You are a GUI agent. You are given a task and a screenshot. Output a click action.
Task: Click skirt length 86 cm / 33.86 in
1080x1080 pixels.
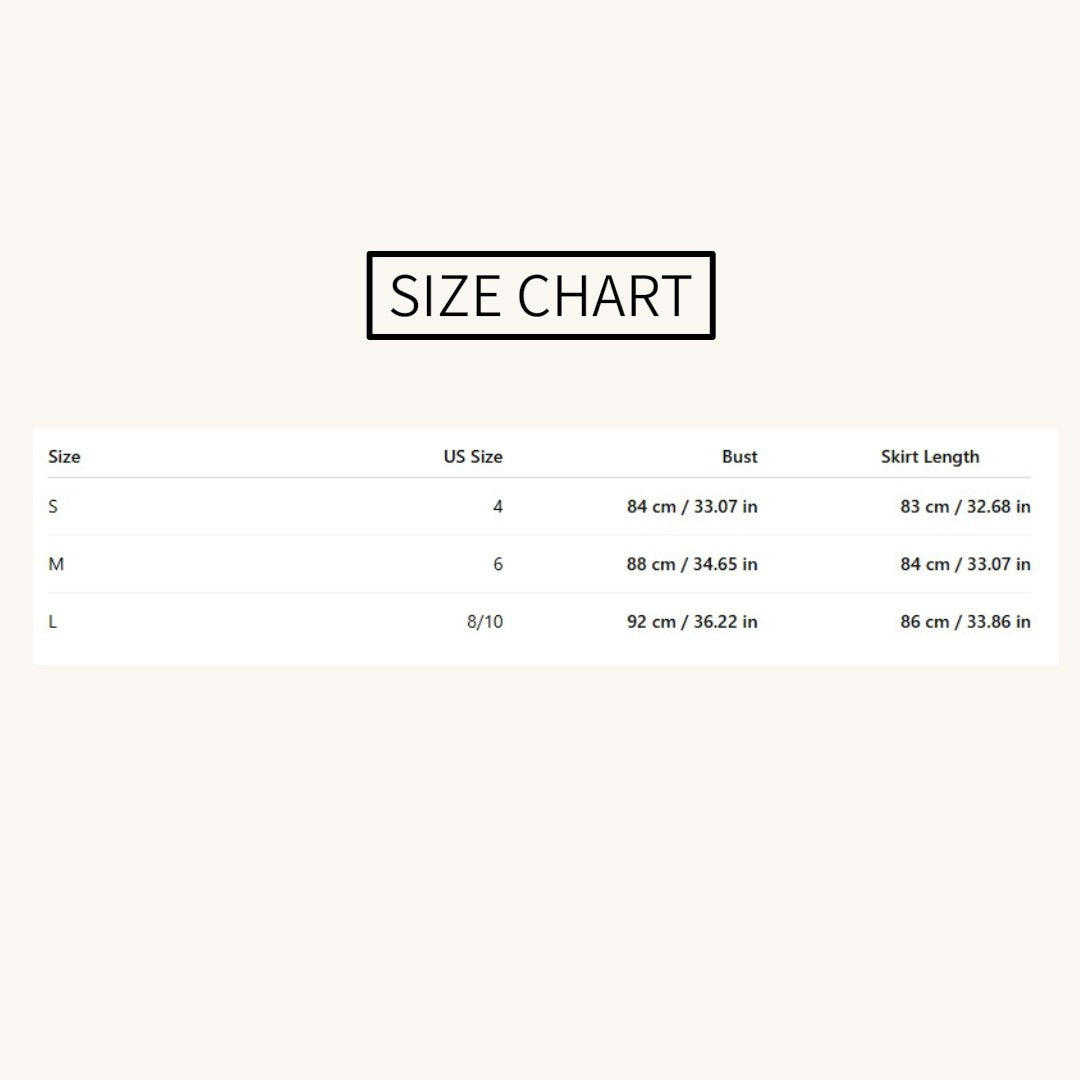(x=965, y=622)
